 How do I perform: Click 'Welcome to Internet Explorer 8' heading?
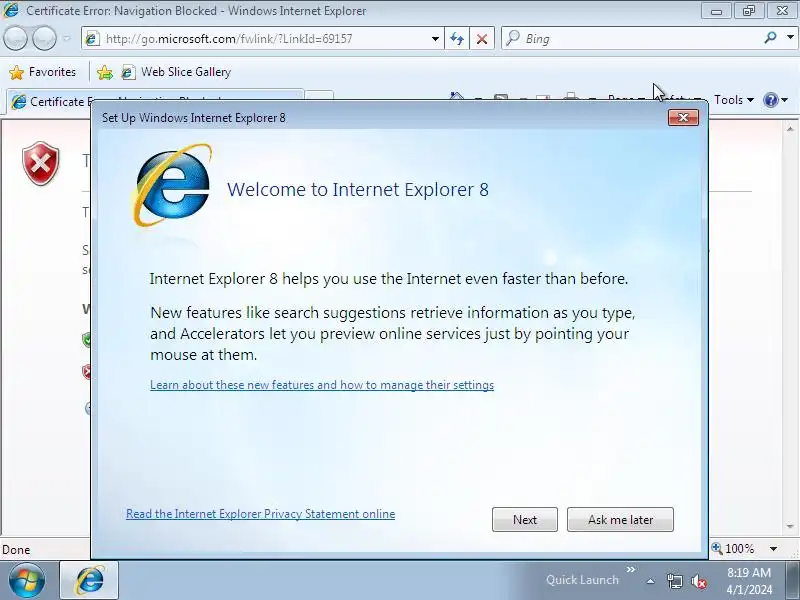[x=358, y=189]
